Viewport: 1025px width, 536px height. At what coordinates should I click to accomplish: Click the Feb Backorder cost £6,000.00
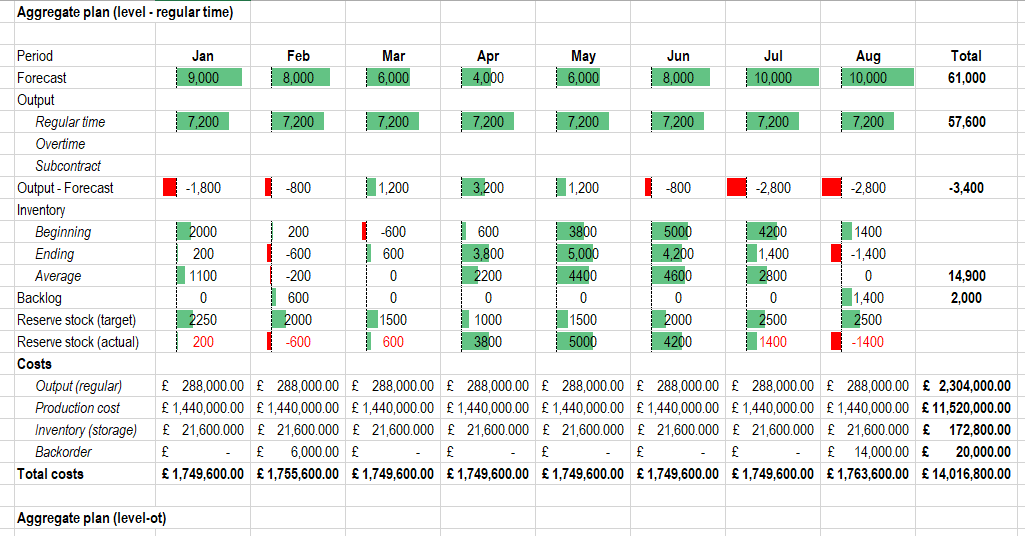click(x=298, y=452)
